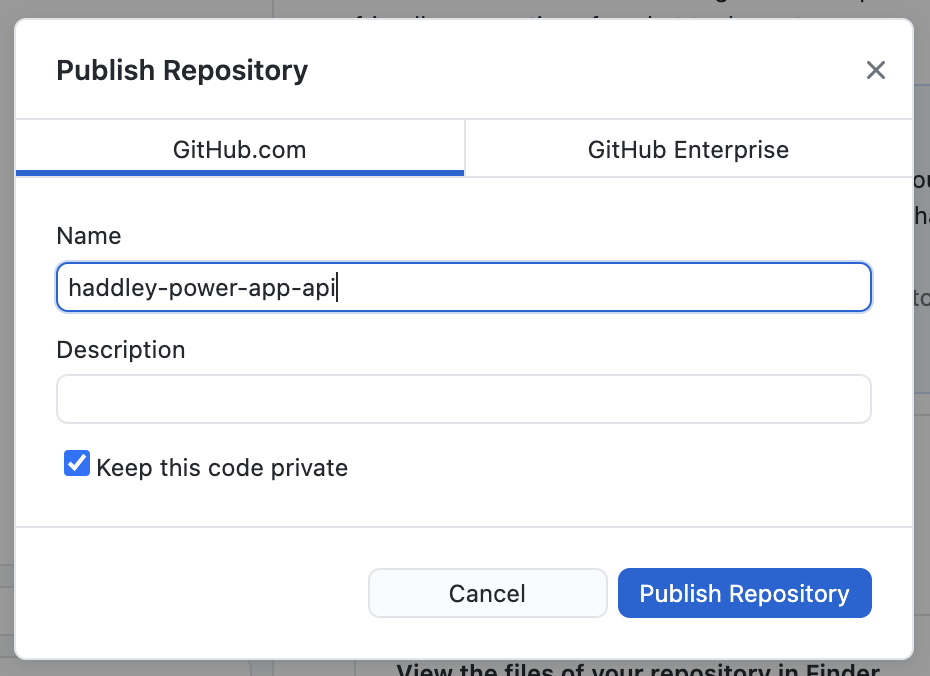Click the "Name" field label
The width and height of the screenshot is (930, 676).
click(x=89, y=236)
